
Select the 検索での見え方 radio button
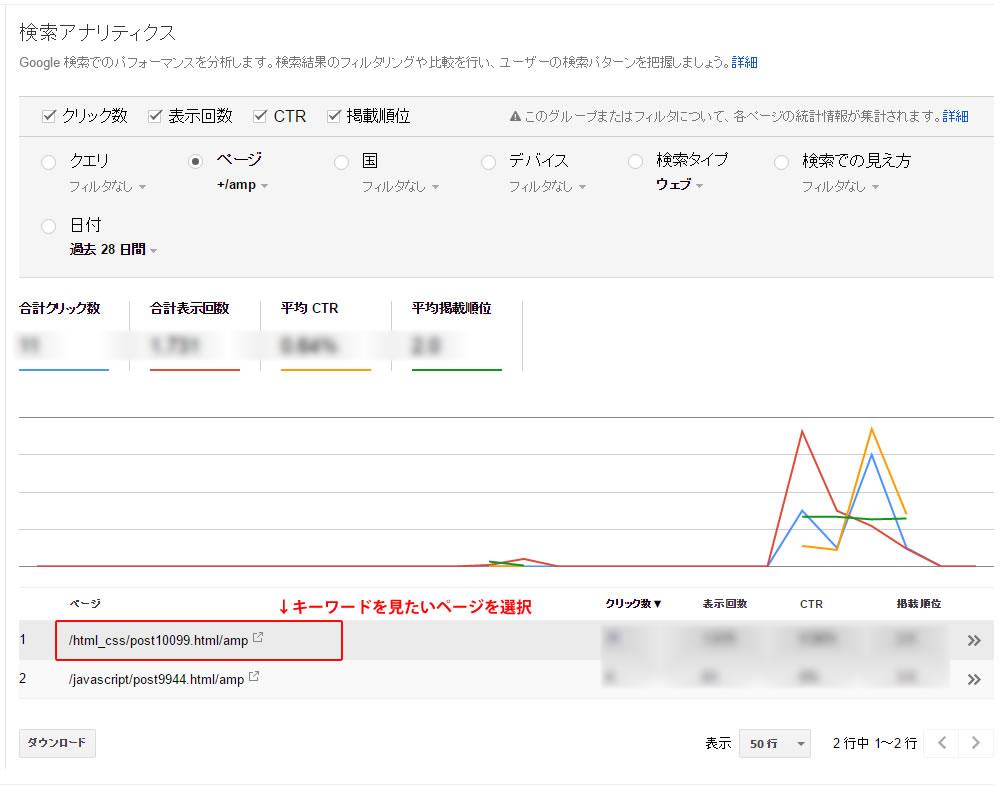[x=782, y=162]
